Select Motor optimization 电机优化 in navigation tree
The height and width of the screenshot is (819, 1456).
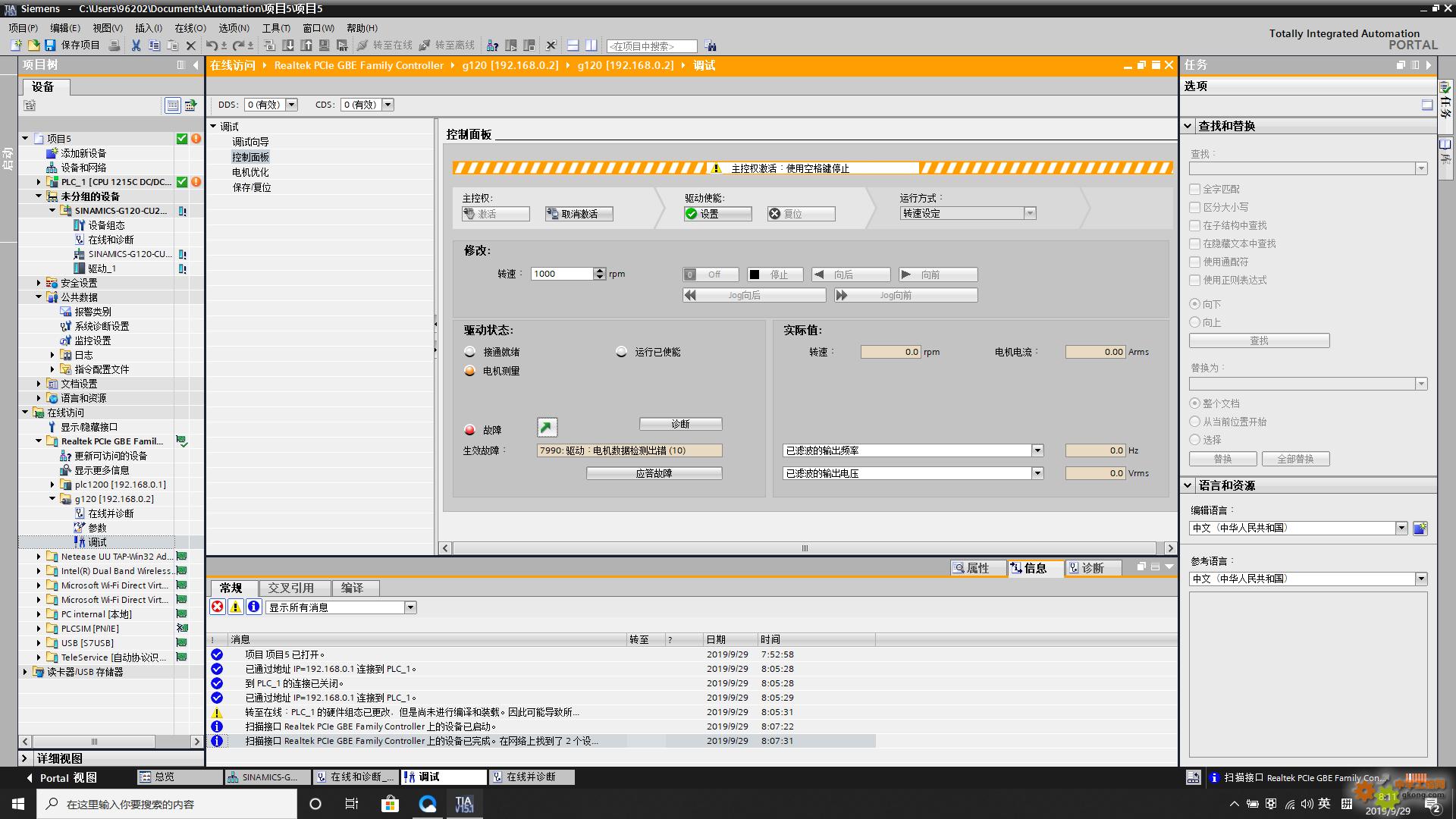(x=251, y=172)
